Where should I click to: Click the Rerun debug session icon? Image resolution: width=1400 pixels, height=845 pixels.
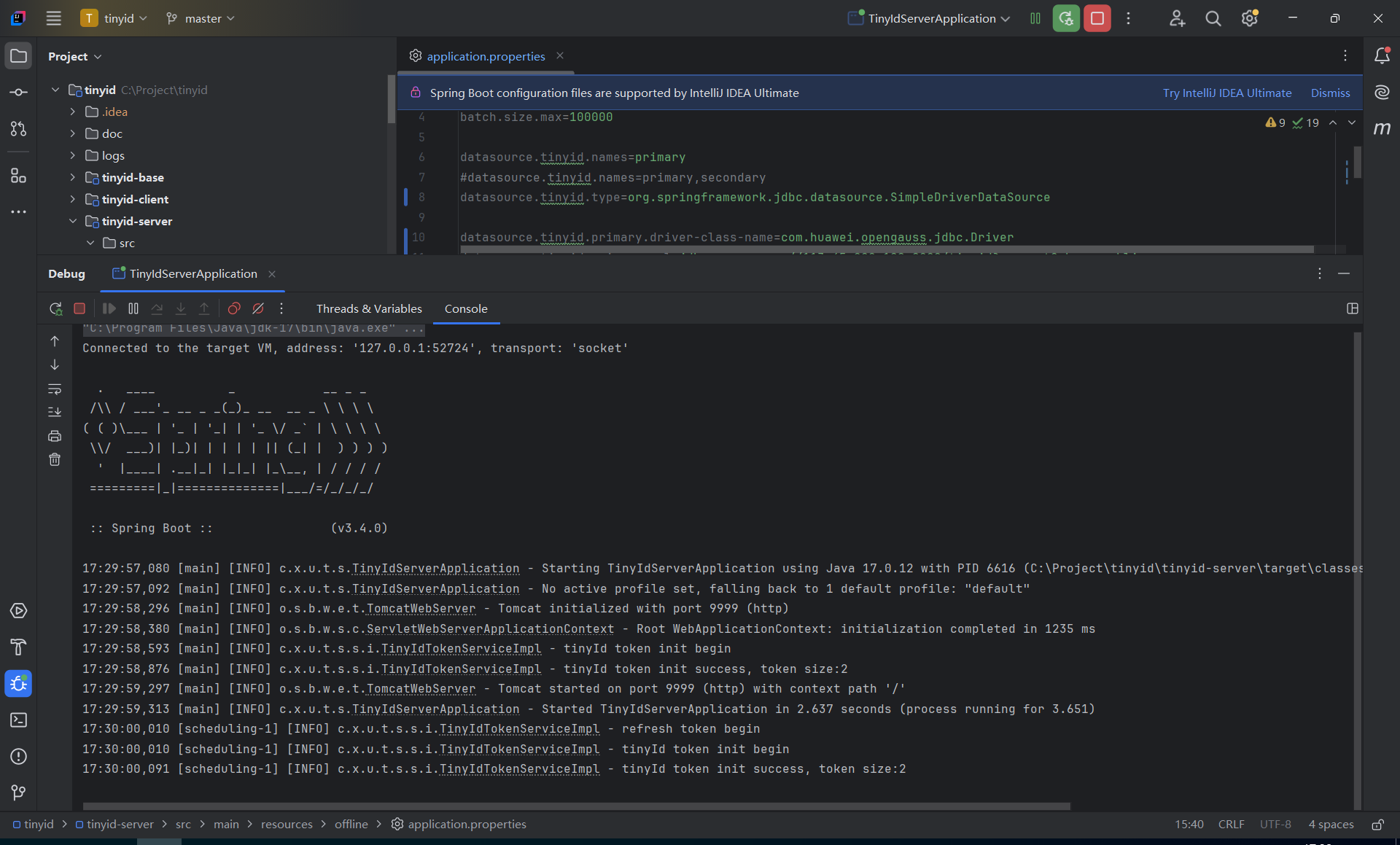point(55,308)
